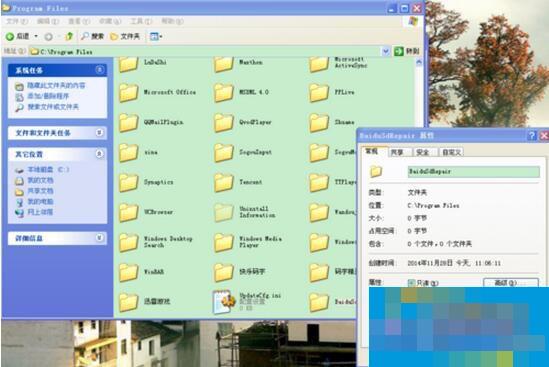Click the Up one level toolbar icon

[69, 36]
